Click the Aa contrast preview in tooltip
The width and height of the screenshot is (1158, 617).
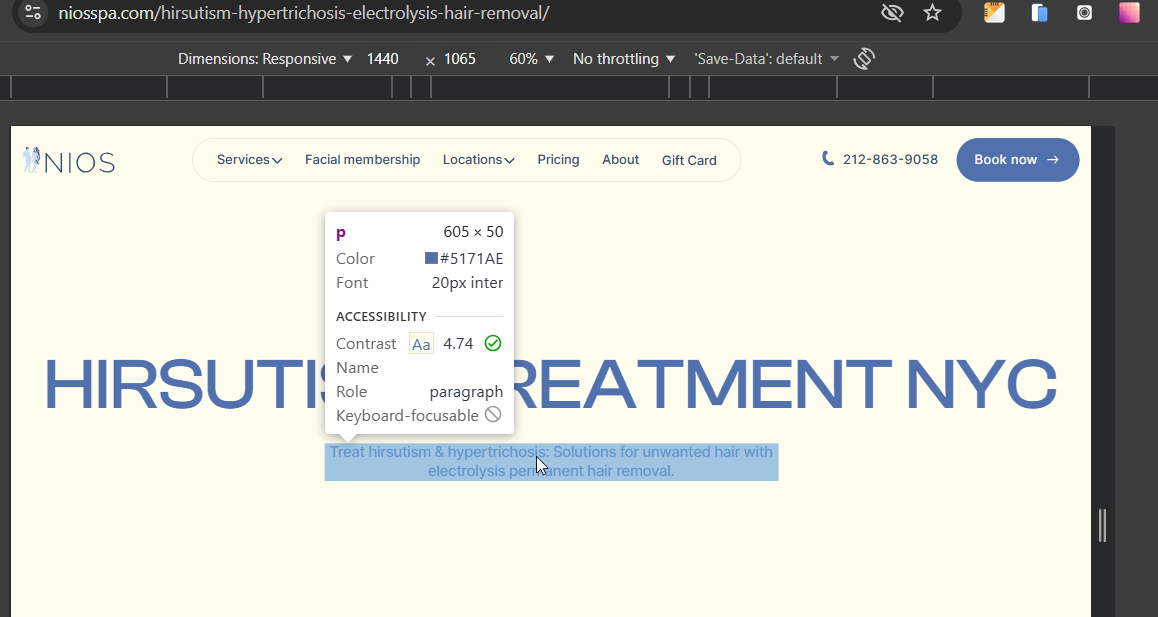pos(421,344)
